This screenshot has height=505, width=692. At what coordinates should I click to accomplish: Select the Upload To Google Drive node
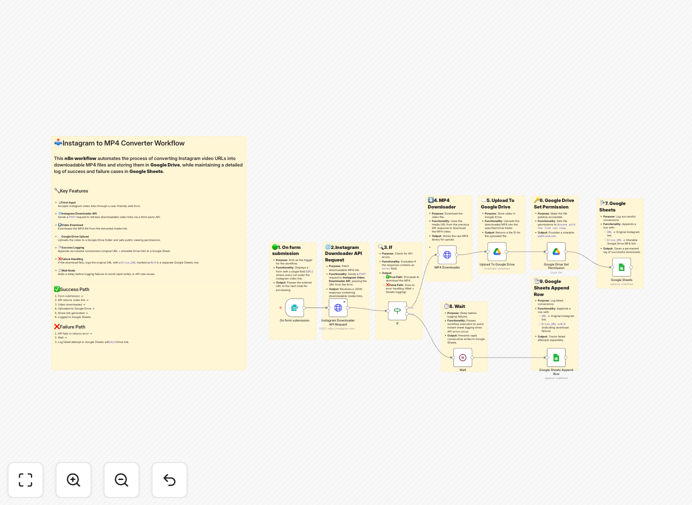tap(497, 252)
